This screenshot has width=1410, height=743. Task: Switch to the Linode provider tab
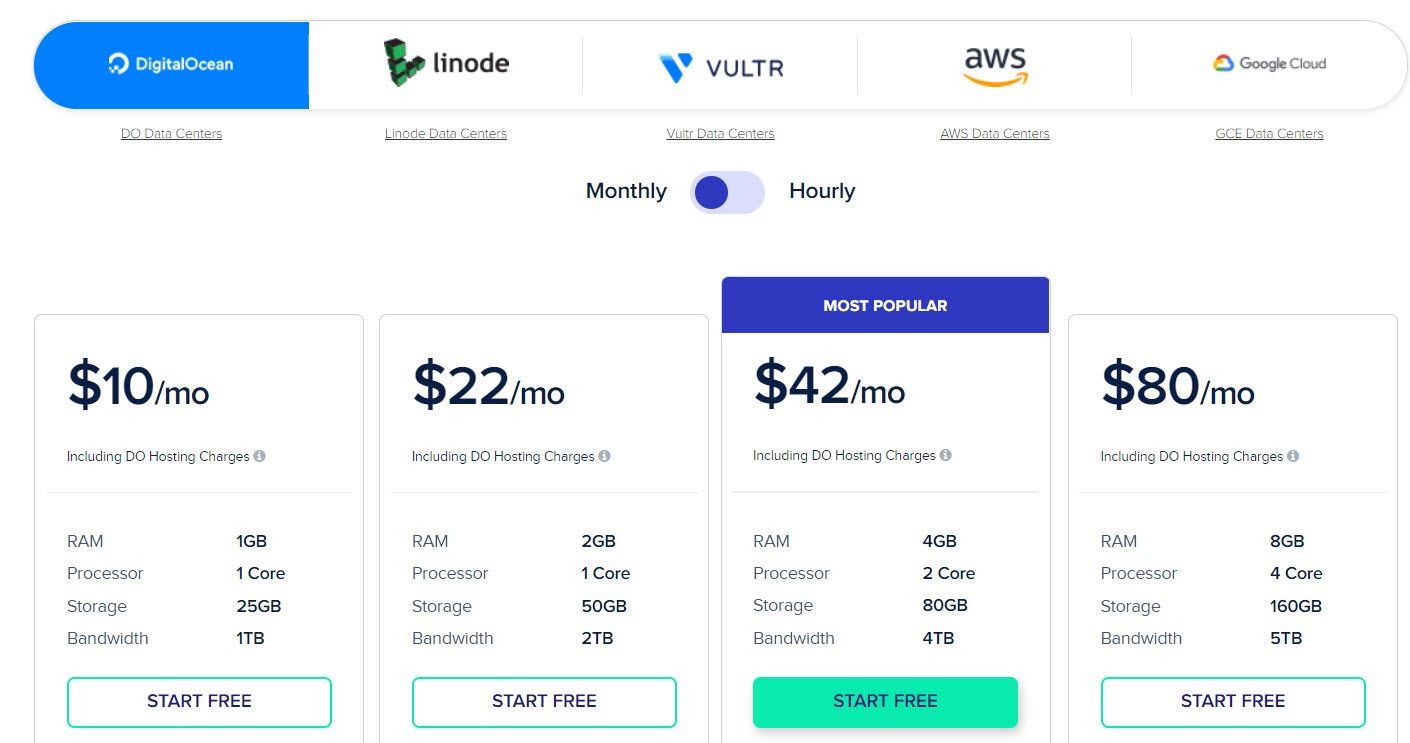point(446,63)
